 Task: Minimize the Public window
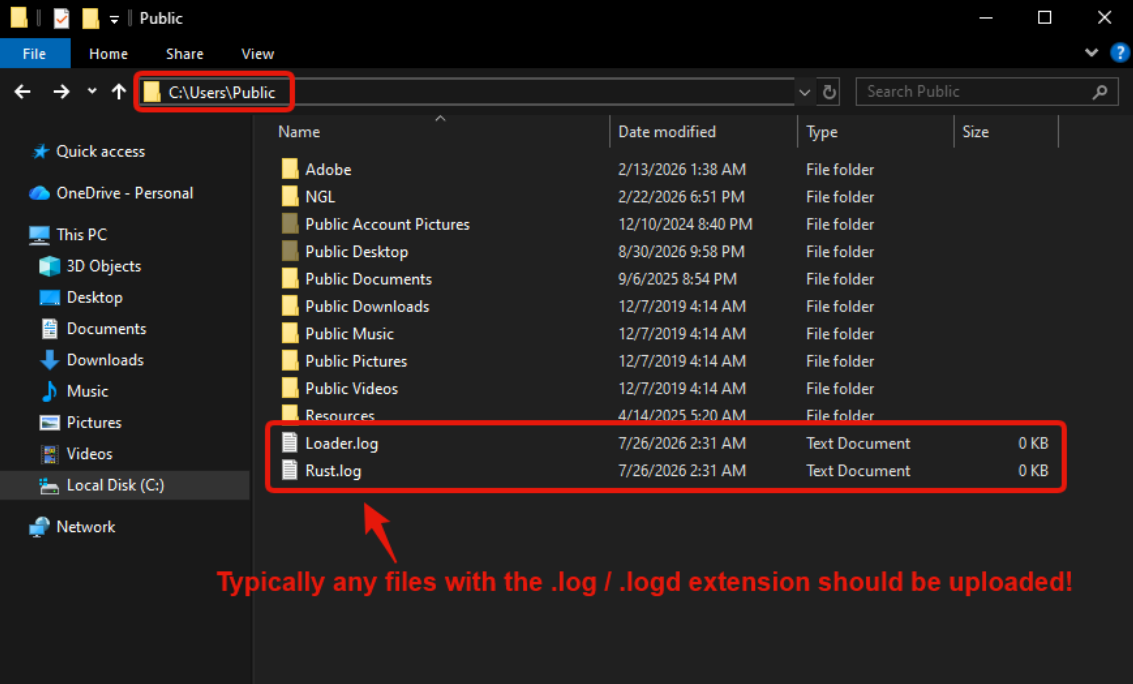tap(986, 17)
